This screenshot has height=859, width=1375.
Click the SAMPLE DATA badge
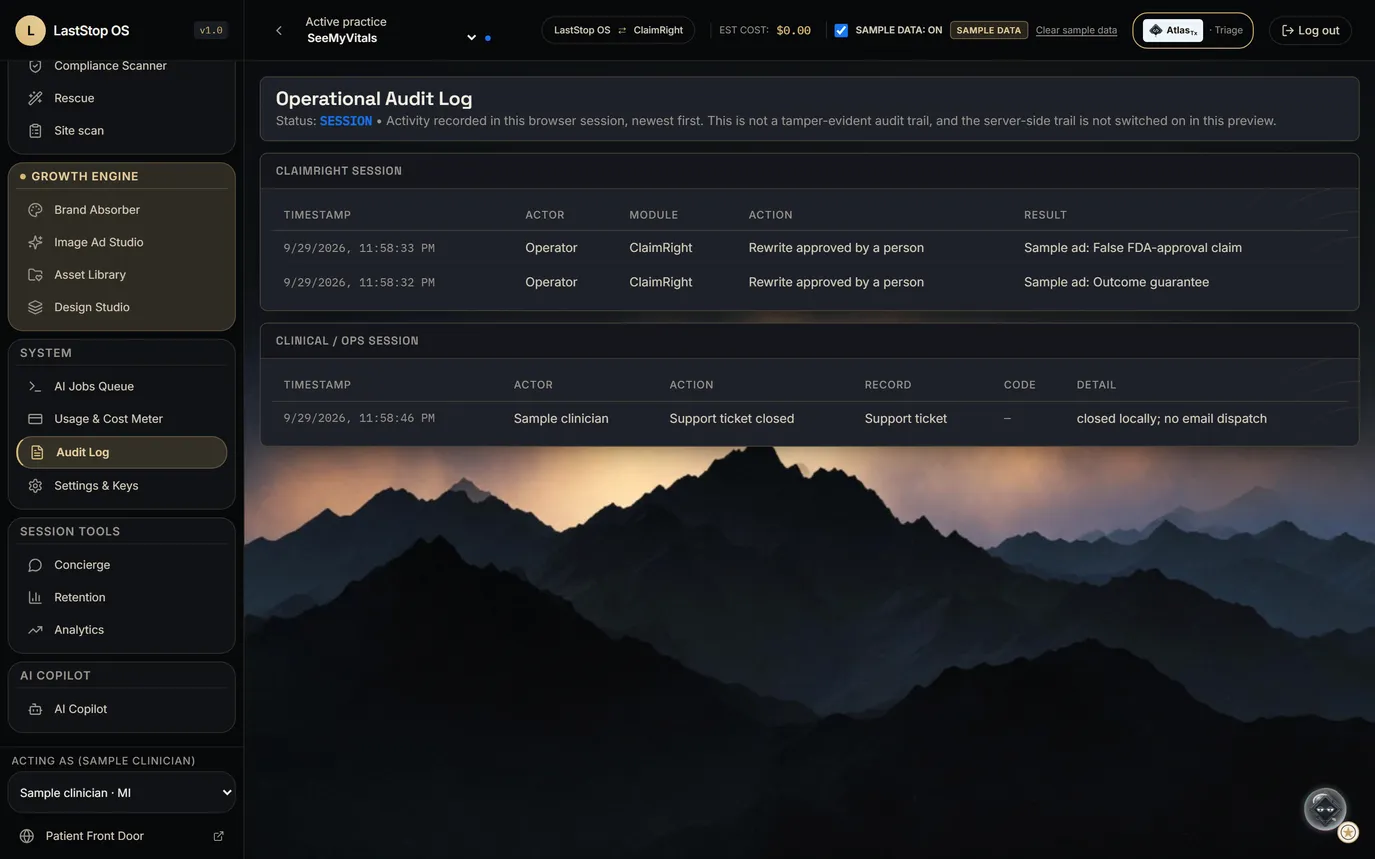coord(989,30)
